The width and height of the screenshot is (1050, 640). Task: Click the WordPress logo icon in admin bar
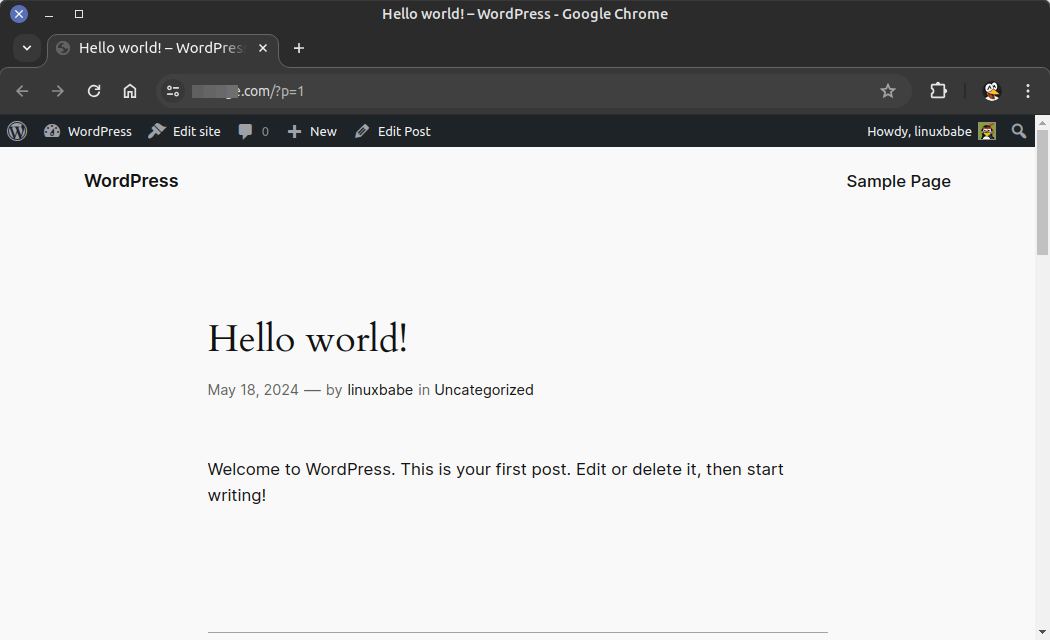(x=17, y=131)
